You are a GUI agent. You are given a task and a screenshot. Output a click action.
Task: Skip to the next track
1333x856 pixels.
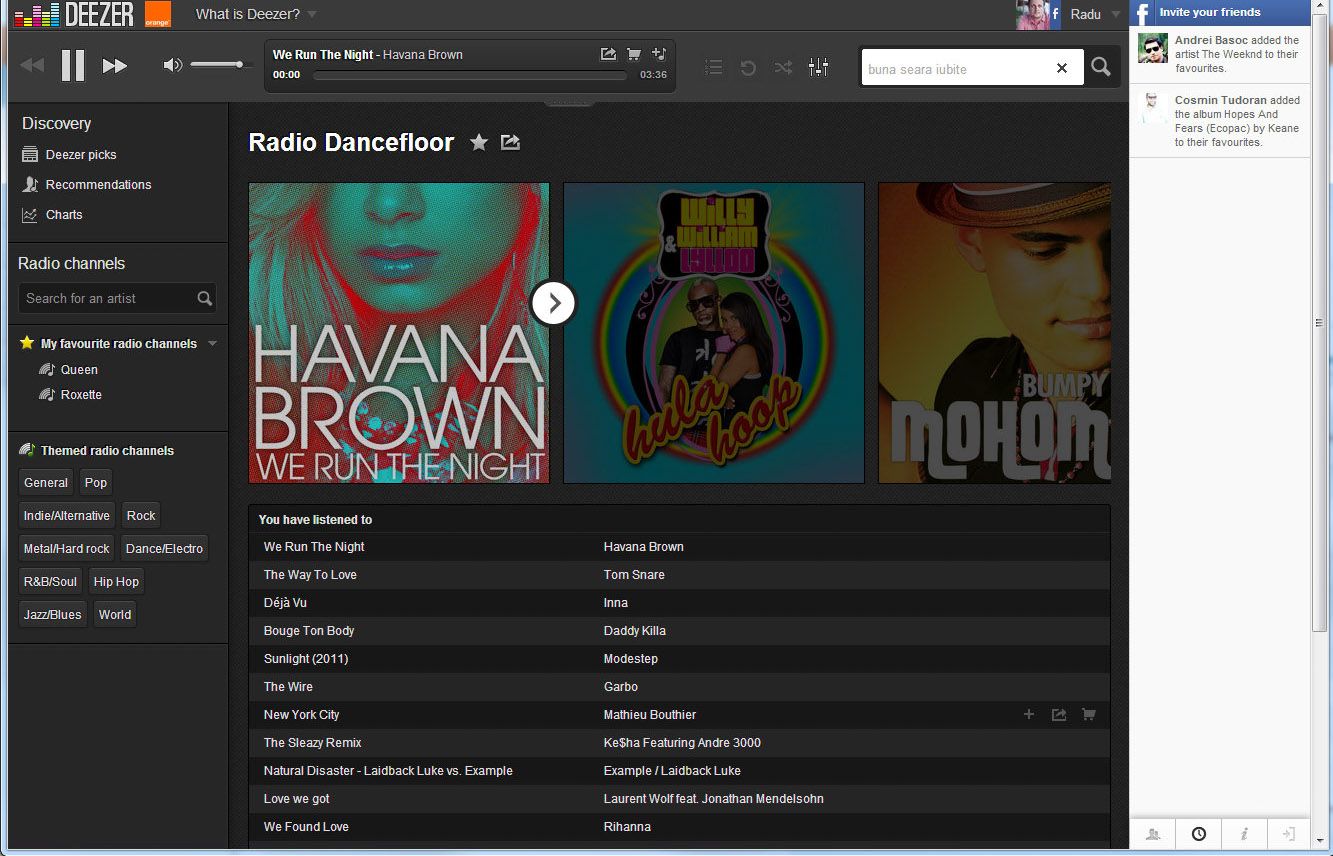pos(115,66)
